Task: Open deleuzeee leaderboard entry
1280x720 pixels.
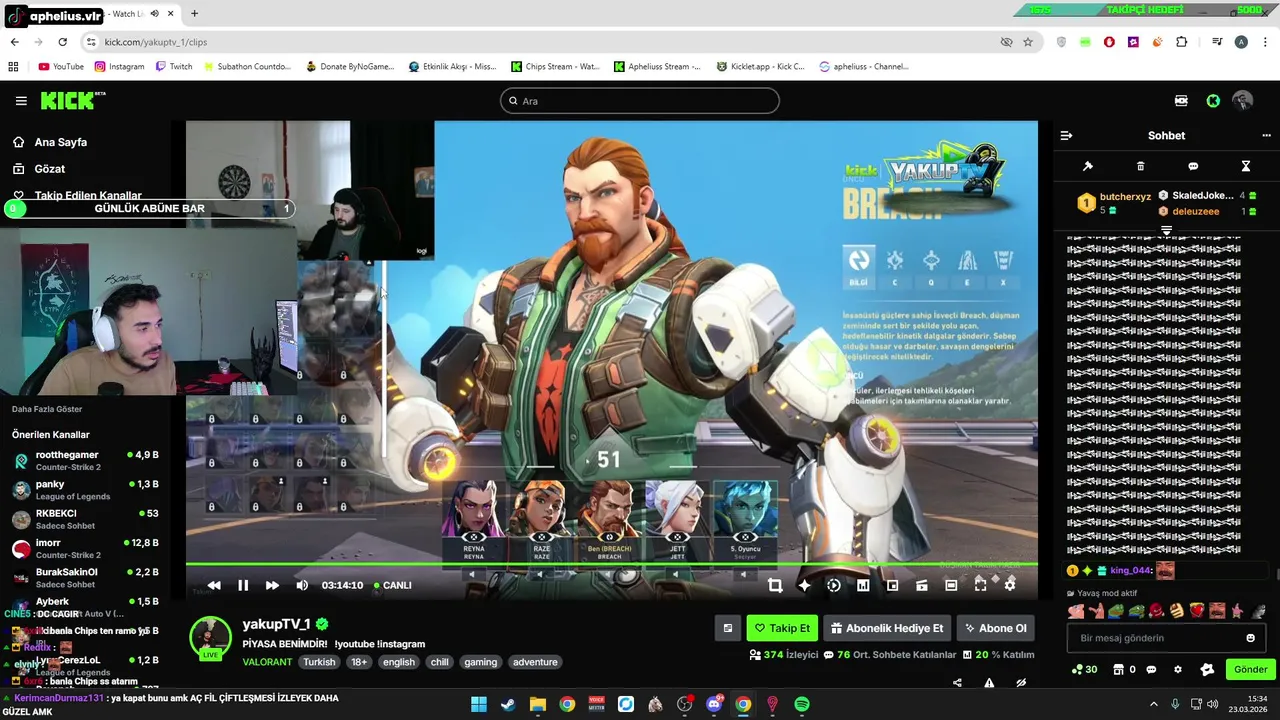Action: (1207, 211)
